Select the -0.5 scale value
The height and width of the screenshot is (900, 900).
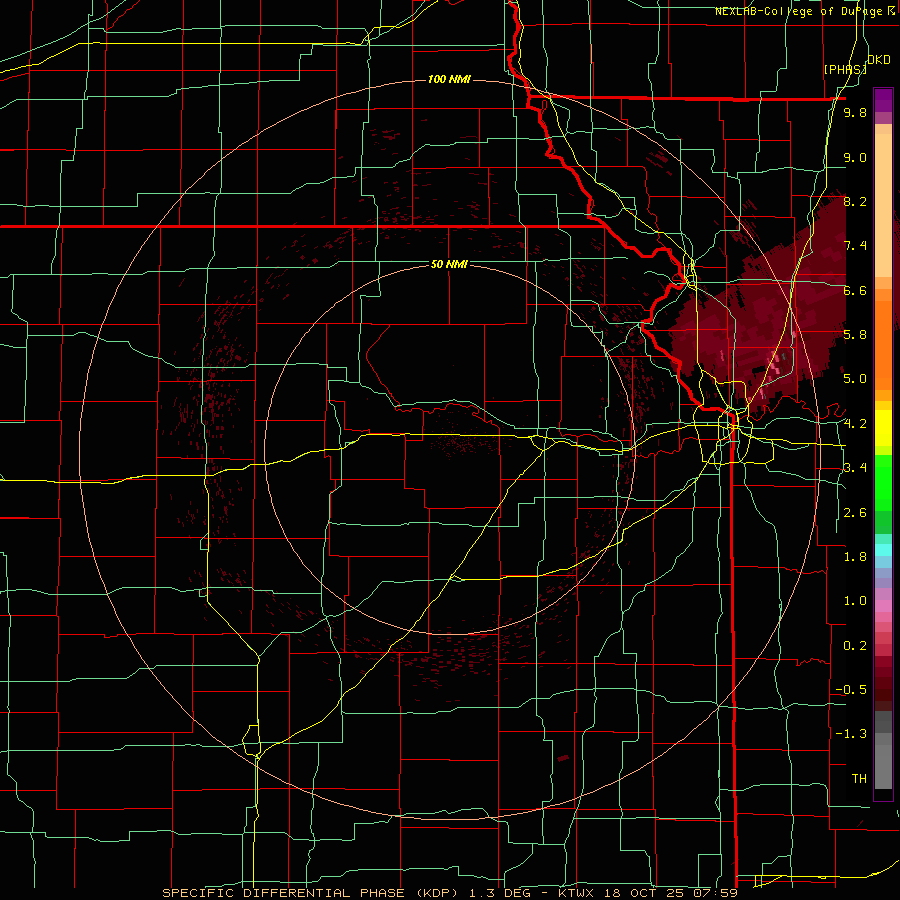point(851,690)
